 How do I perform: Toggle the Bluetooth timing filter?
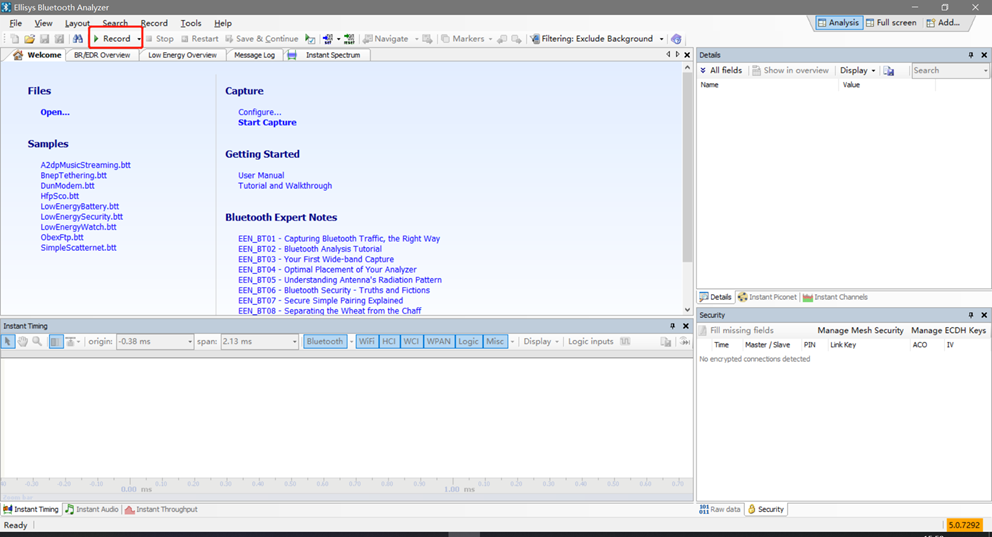325,342
